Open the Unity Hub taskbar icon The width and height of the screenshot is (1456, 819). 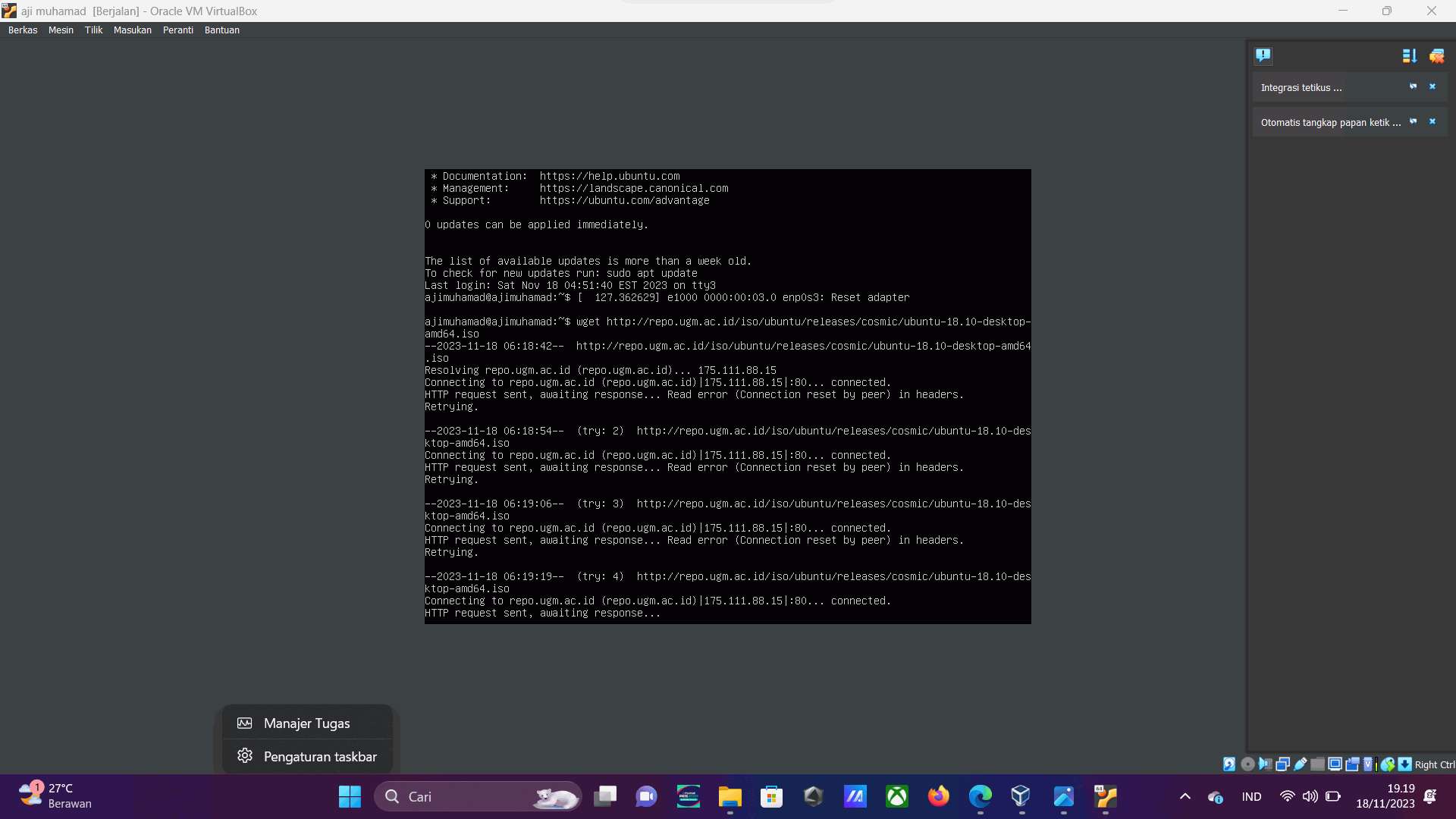(x=813, y=796)
